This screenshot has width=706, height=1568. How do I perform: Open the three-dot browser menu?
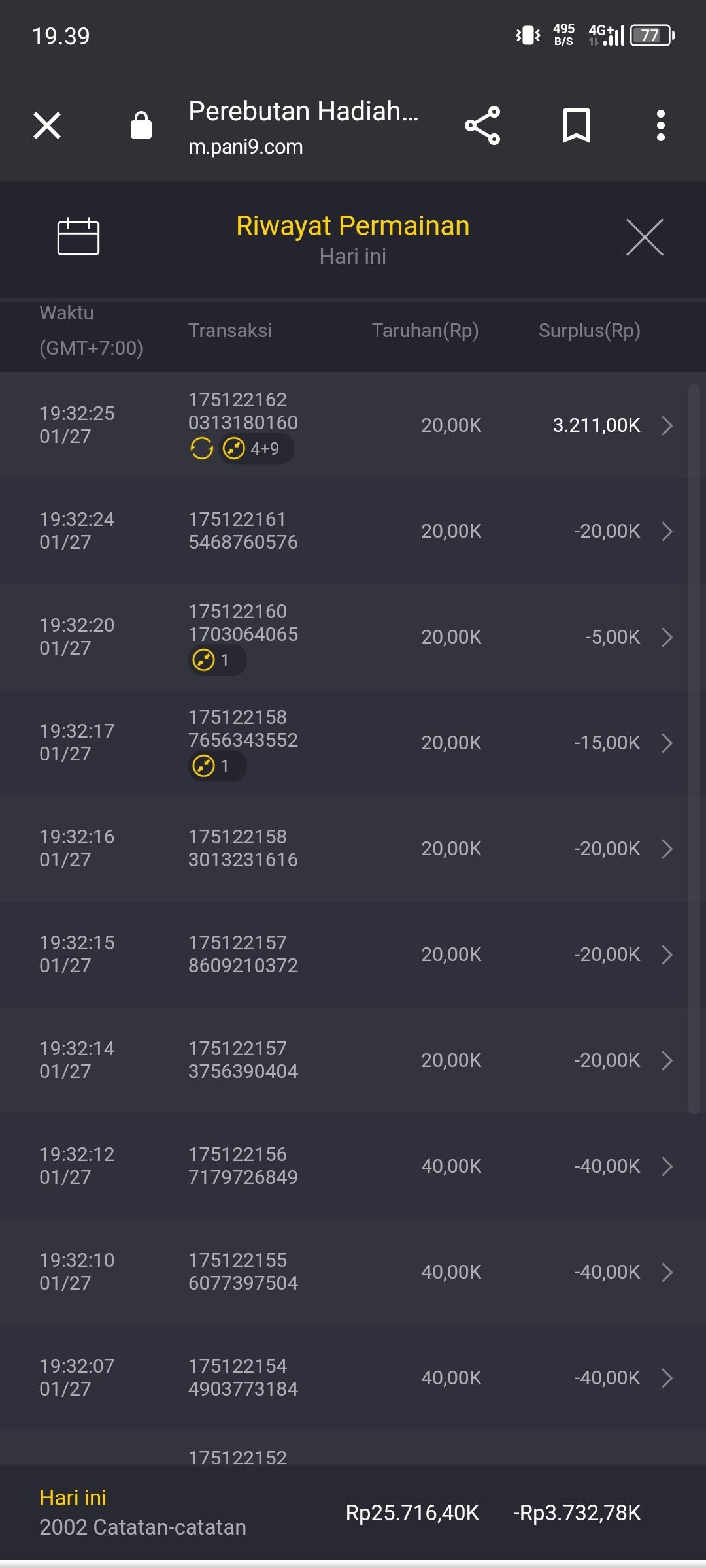[661, 125]
